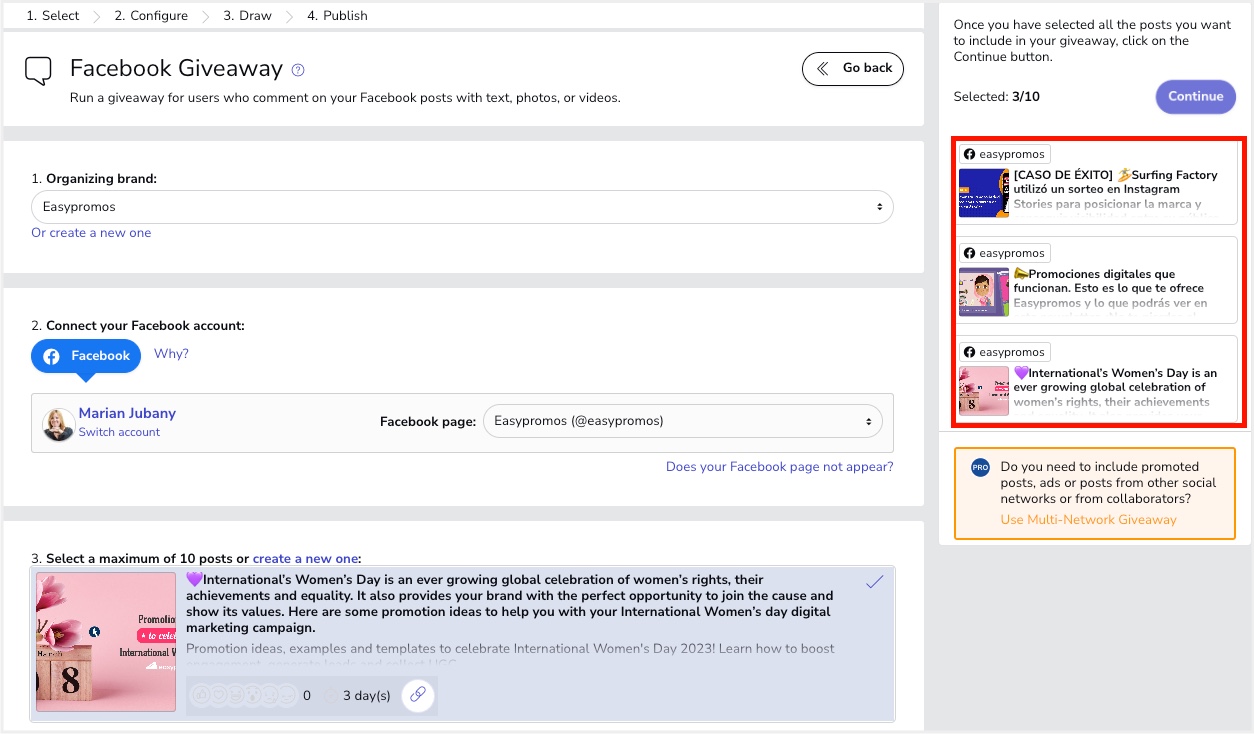The height and width of the screenshot is (734, 1254).
Task: Click the easypromos tag on the Surfing Factory post
Action: tap(1004, 154)
